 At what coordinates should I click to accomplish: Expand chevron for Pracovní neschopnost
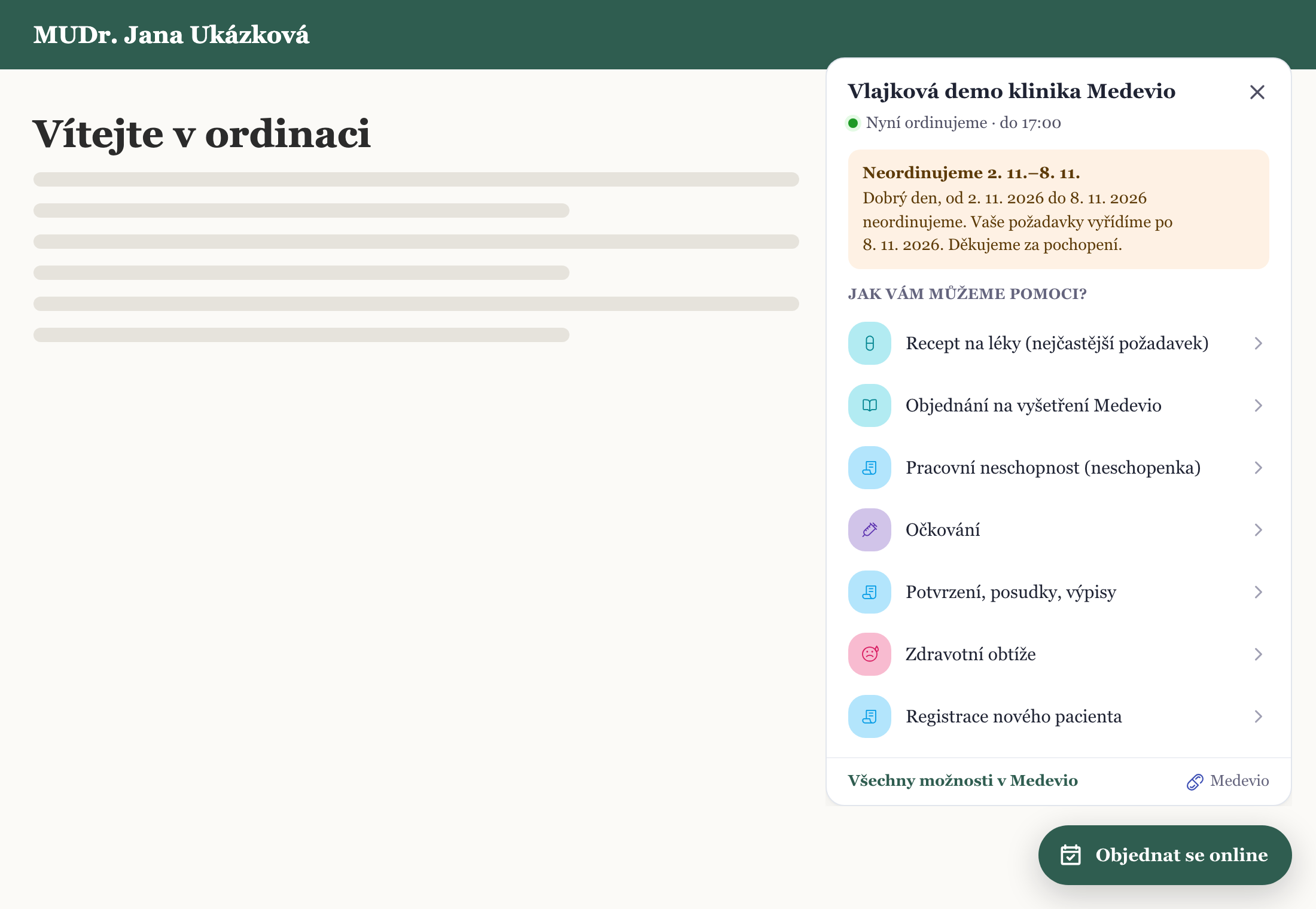1259,468
